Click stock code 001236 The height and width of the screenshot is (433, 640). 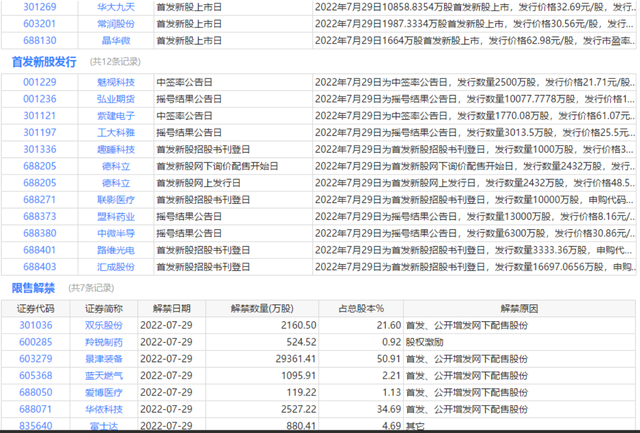(x=40, y=99)
